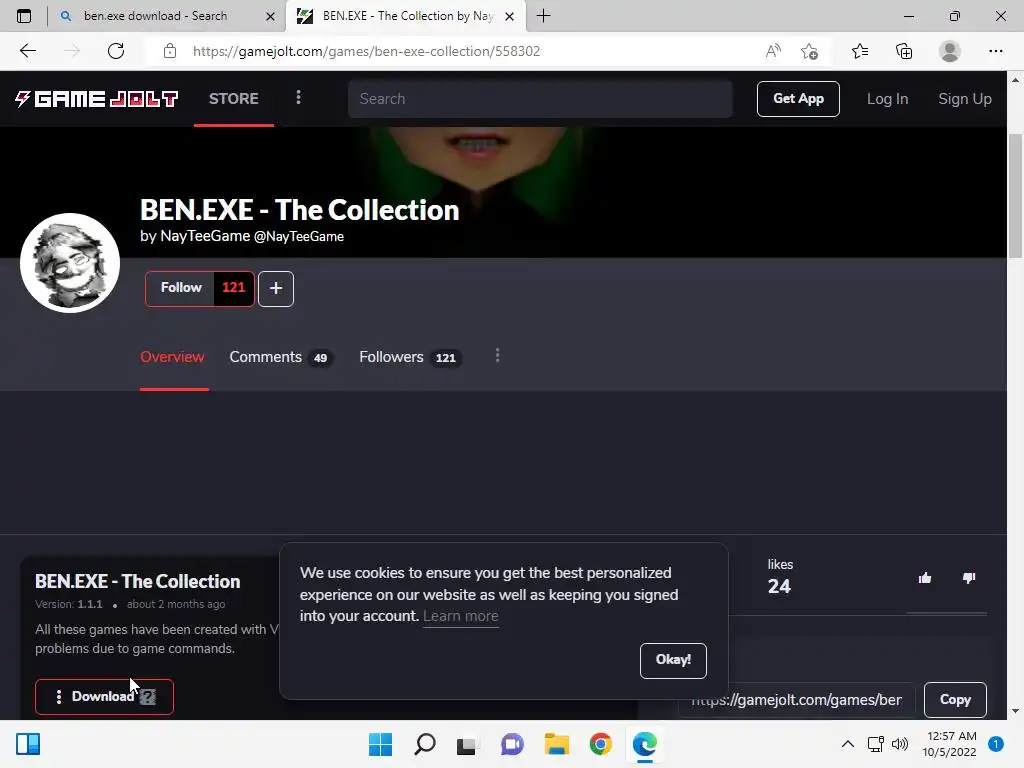Open the Sign Up link
The width and height of the screenshot is (1024, 768).
click(x=965, y=99)
